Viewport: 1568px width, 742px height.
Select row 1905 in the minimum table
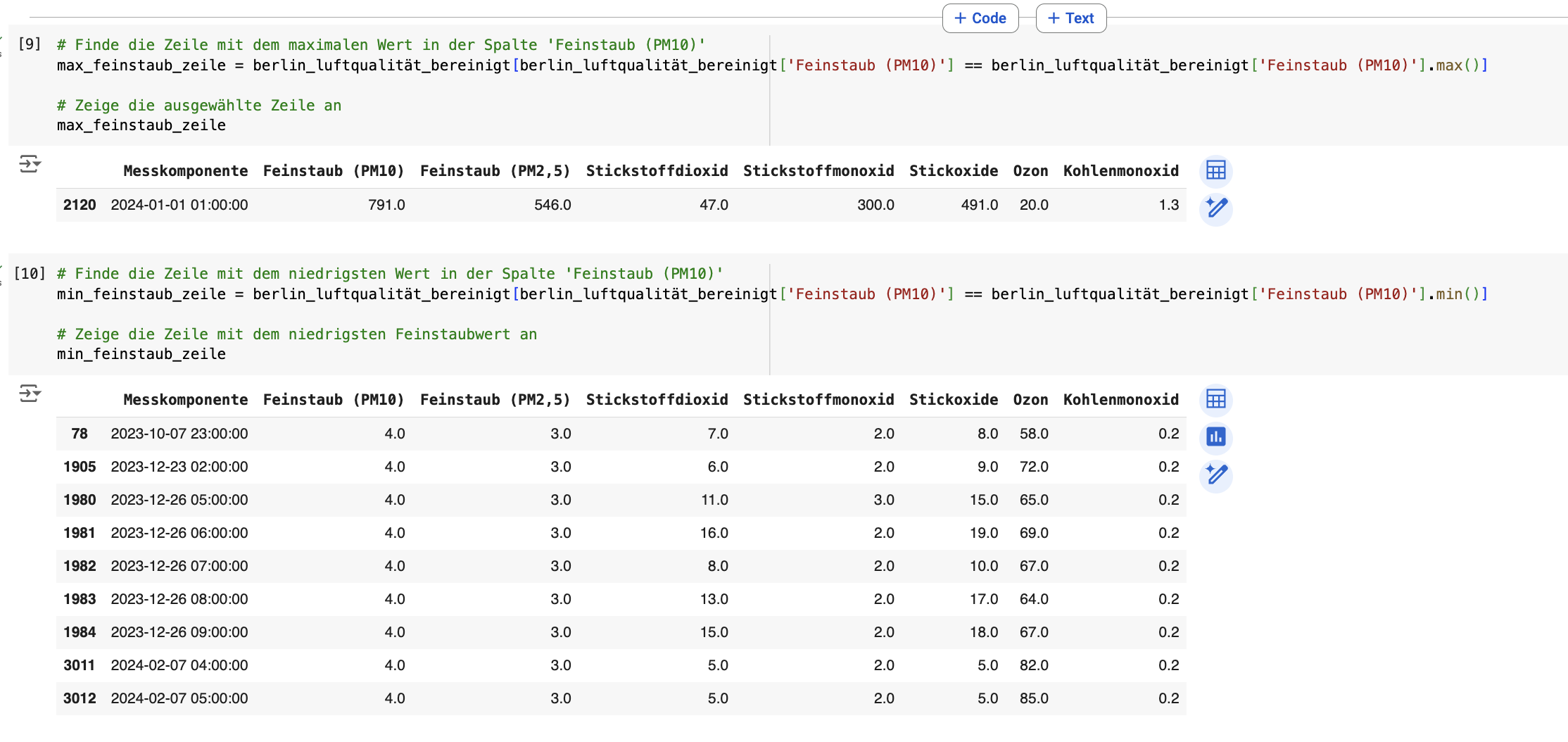(x=80, y=467)
